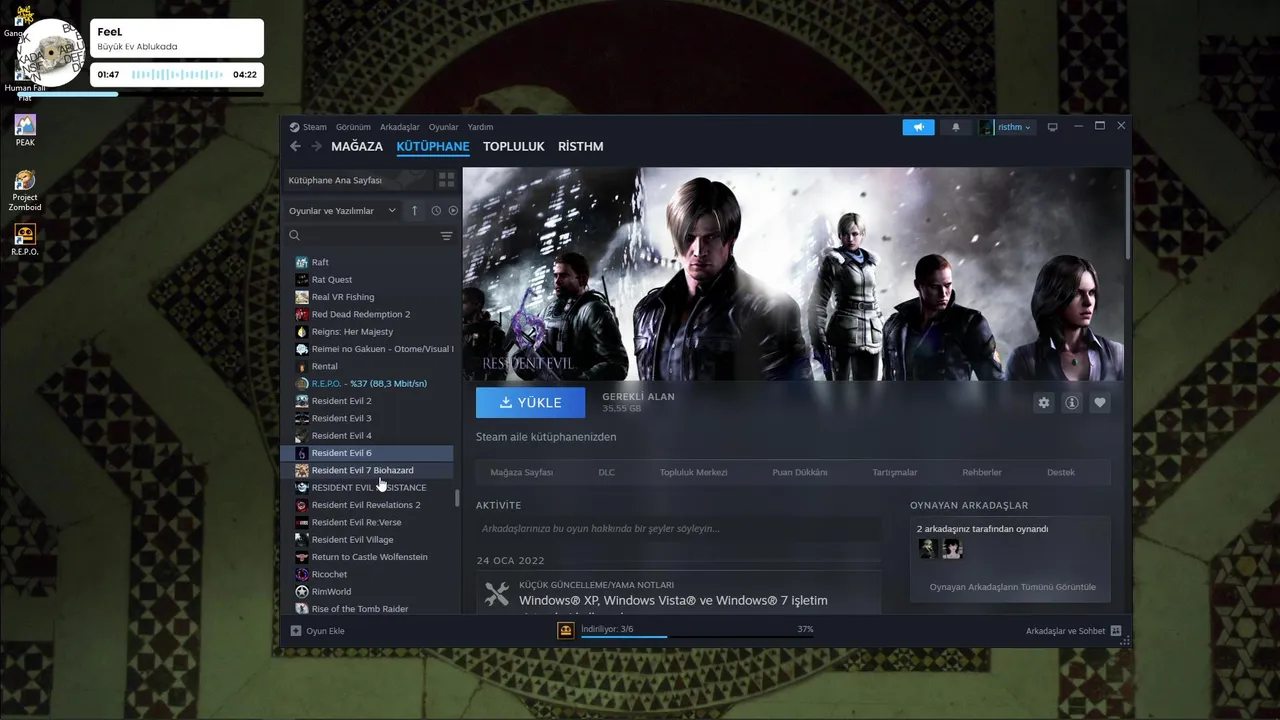This screenshot has width=1280, height=720.
Task: Open the Arkadaşlar menu
Action: 400,127
